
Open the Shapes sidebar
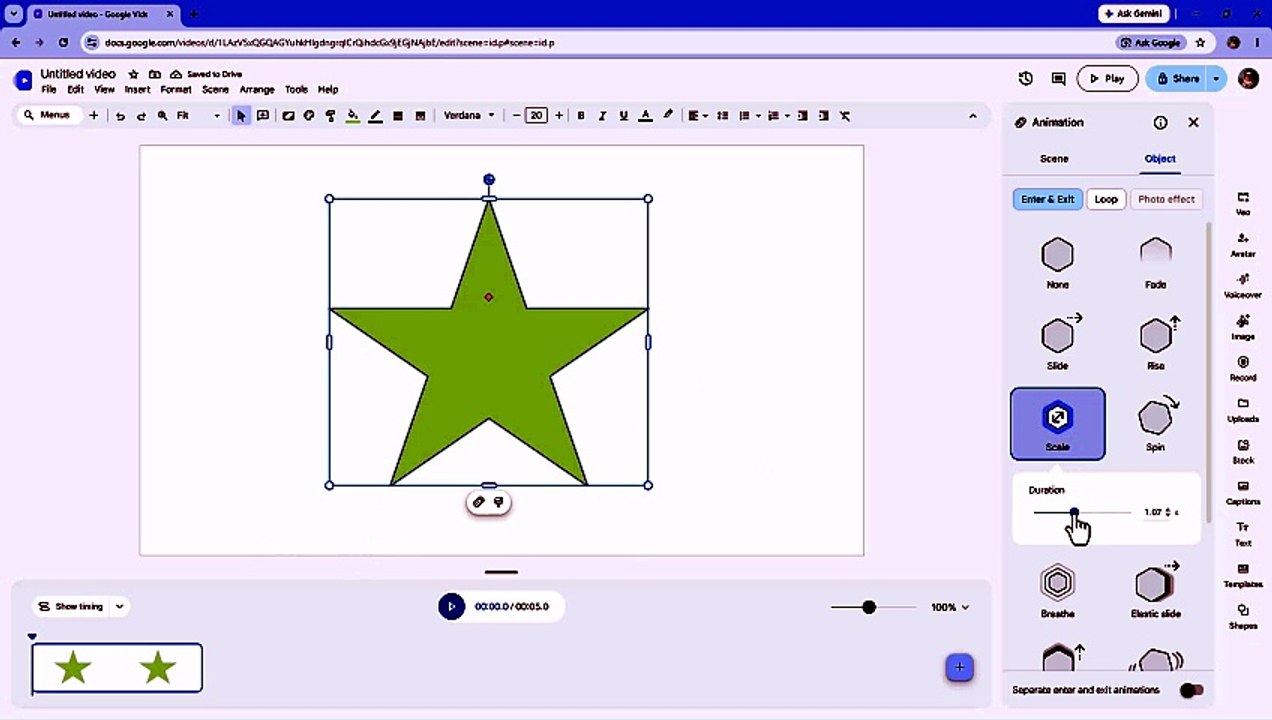(1243, 617)
